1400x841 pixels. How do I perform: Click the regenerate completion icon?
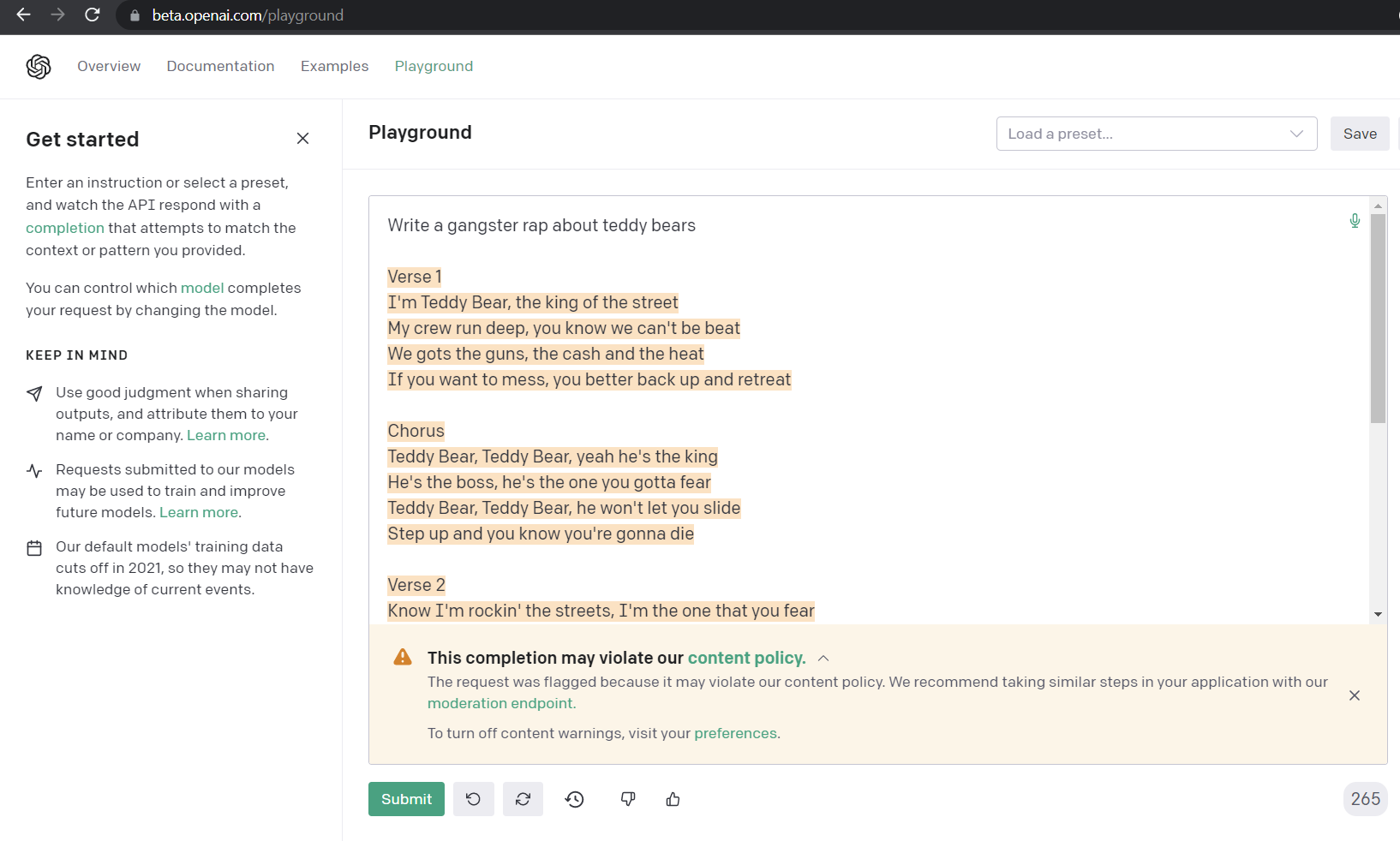[523, 799]
